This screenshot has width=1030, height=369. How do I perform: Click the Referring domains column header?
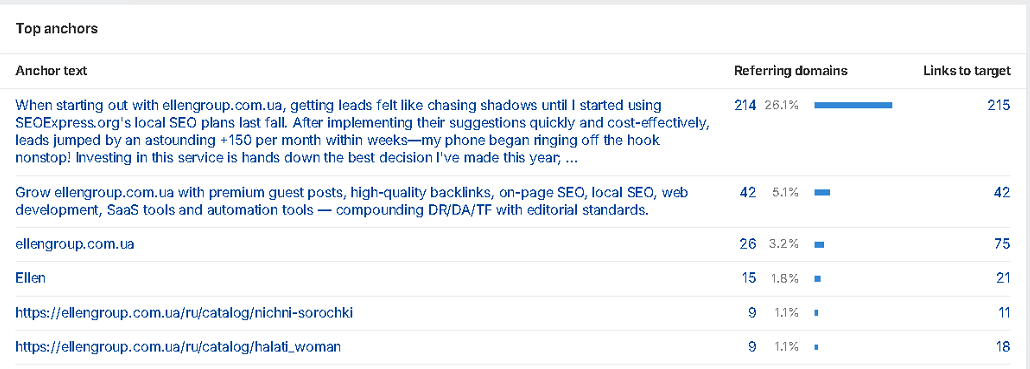(790, 71)
